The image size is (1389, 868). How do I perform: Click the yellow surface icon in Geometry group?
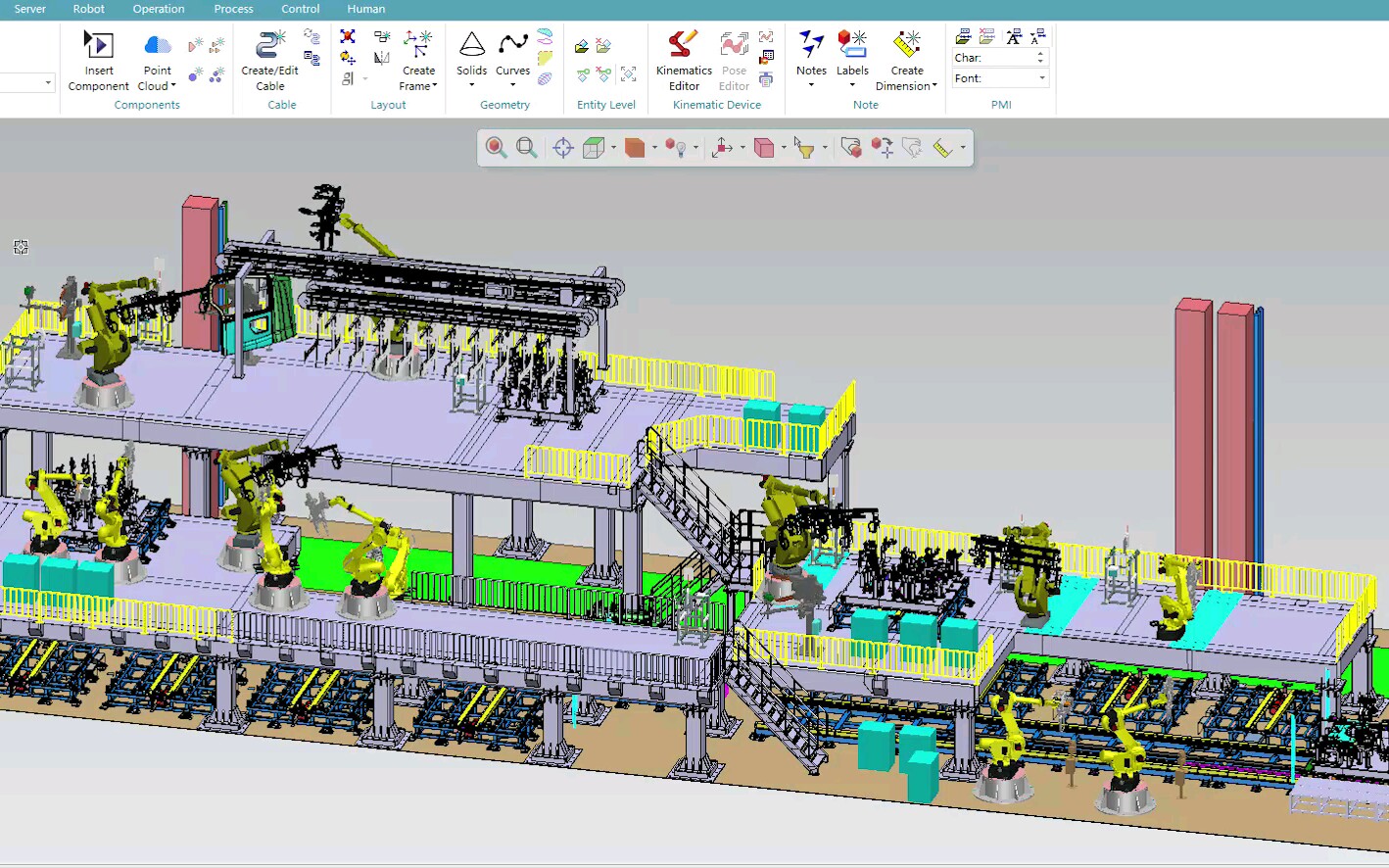(545, 58)
